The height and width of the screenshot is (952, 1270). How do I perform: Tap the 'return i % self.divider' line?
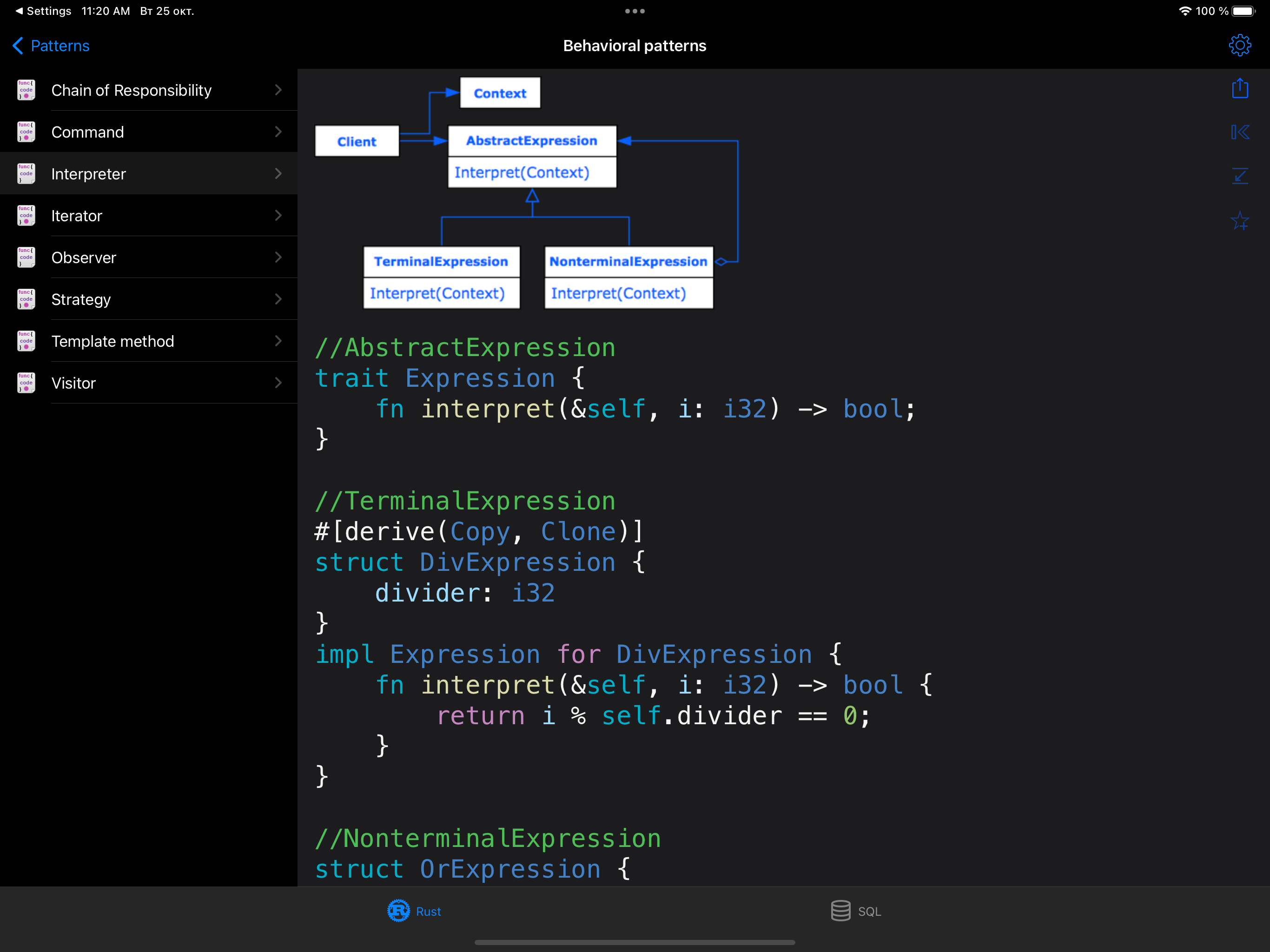654,716
